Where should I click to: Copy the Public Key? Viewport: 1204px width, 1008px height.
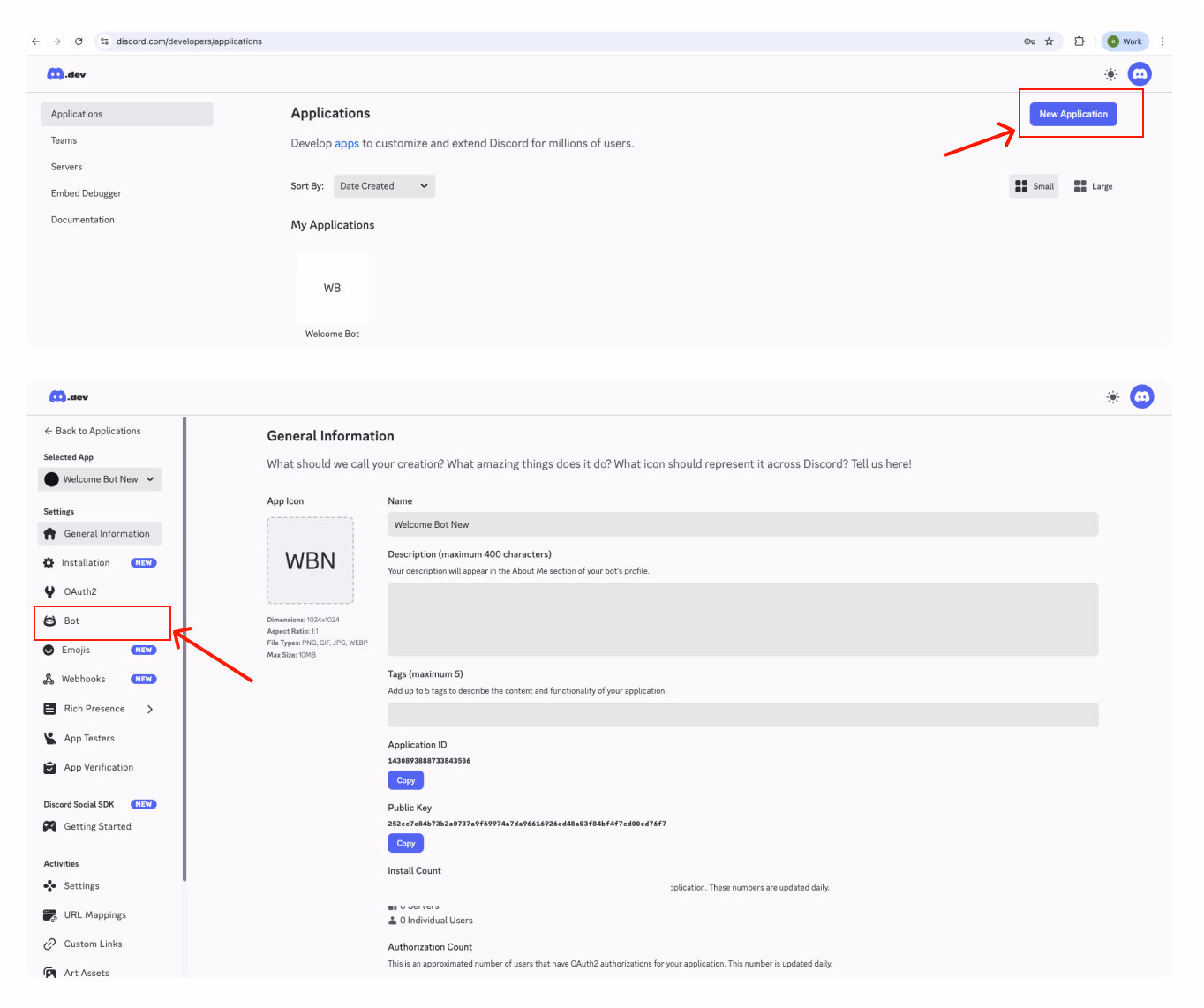tap(406, 843)
